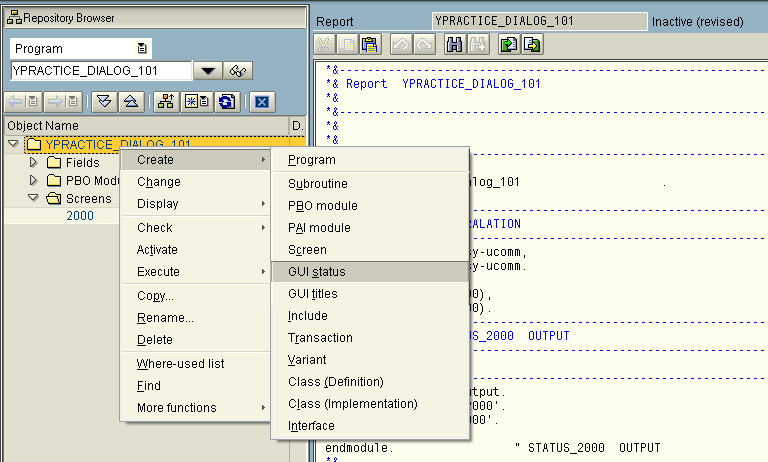
Task: Close the Repository Browser with X icon
Action: (x=262, y=101)
